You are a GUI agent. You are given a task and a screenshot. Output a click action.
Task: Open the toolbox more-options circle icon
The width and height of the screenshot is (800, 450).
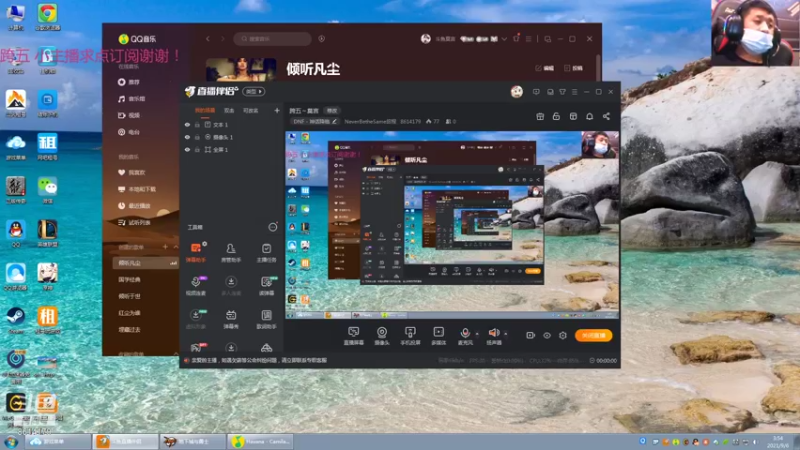tap(272, 227)
